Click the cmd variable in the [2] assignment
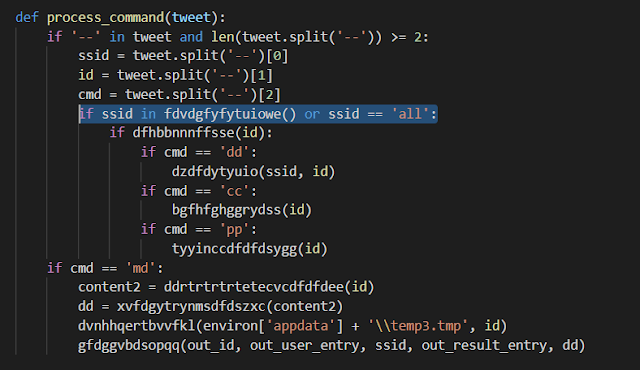Image resolution: width=640 pixels, height=370 pixels. [x=90, y=95]
